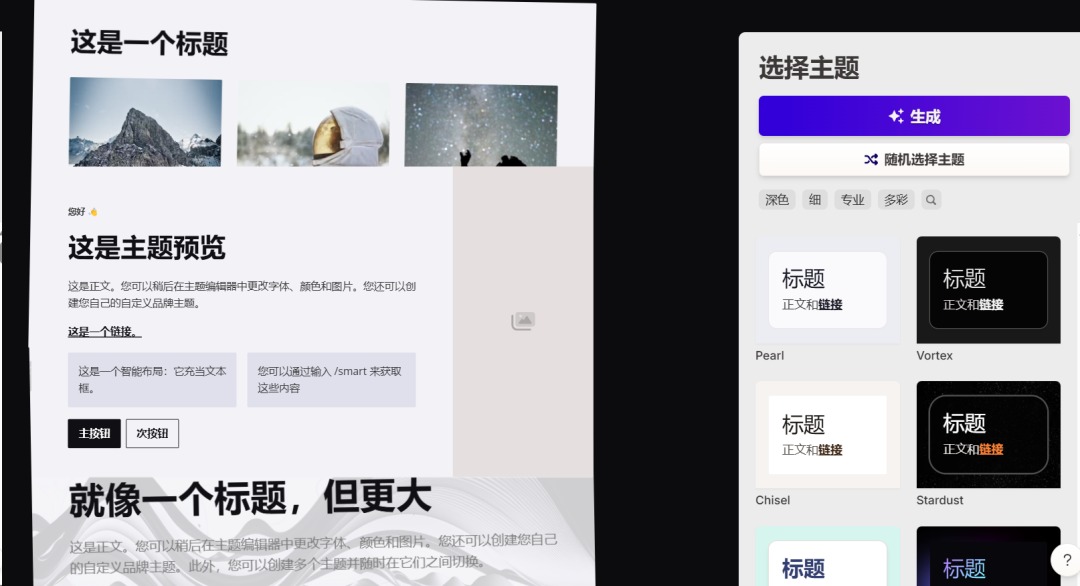The height and width of the screenshot is (586, 1080).
Task: Click the 这是一个智能布局 text box
Action: point(152,379)
